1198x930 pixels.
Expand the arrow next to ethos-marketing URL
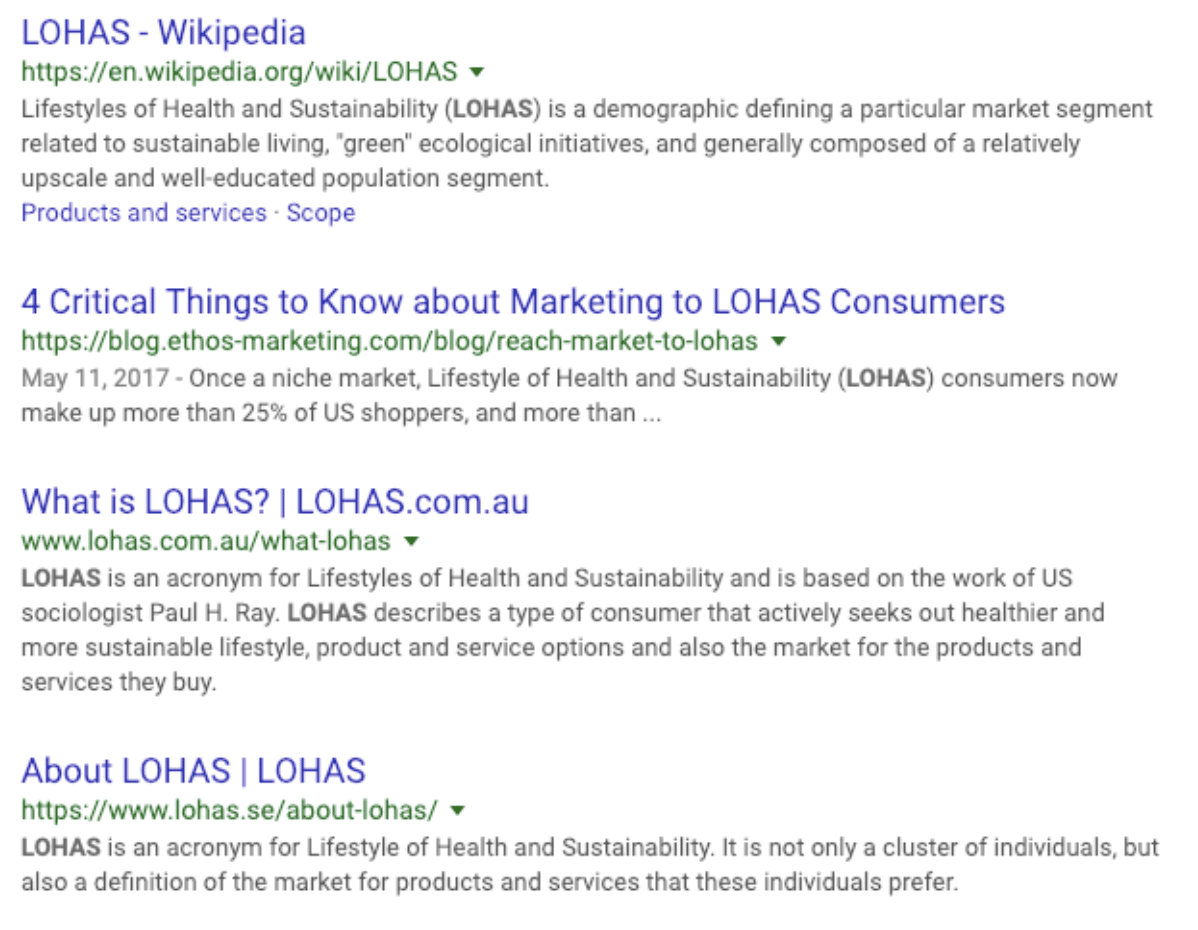[779, 341]
